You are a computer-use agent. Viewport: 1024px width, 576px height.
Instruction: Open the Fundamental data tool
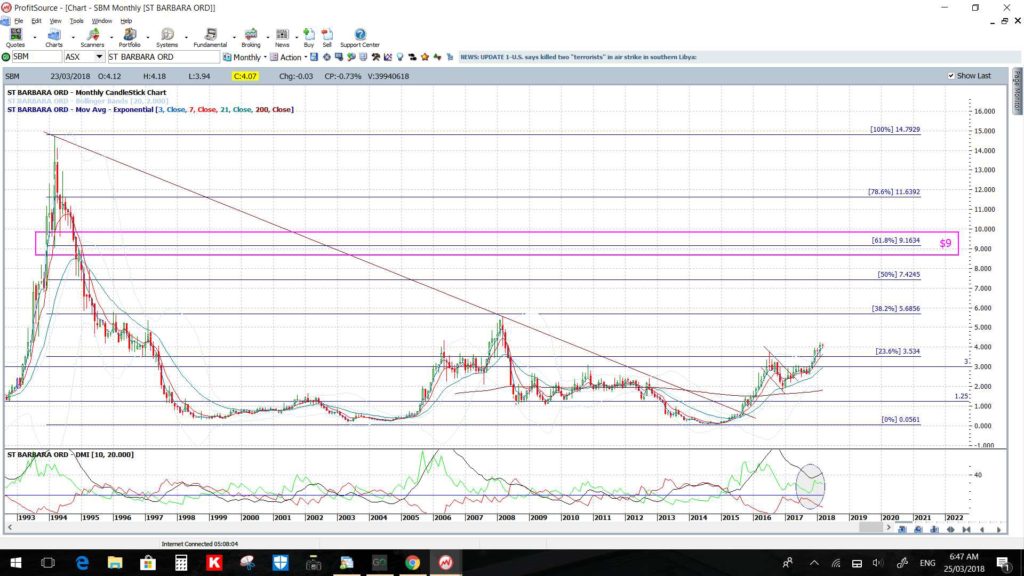point(210,38)
